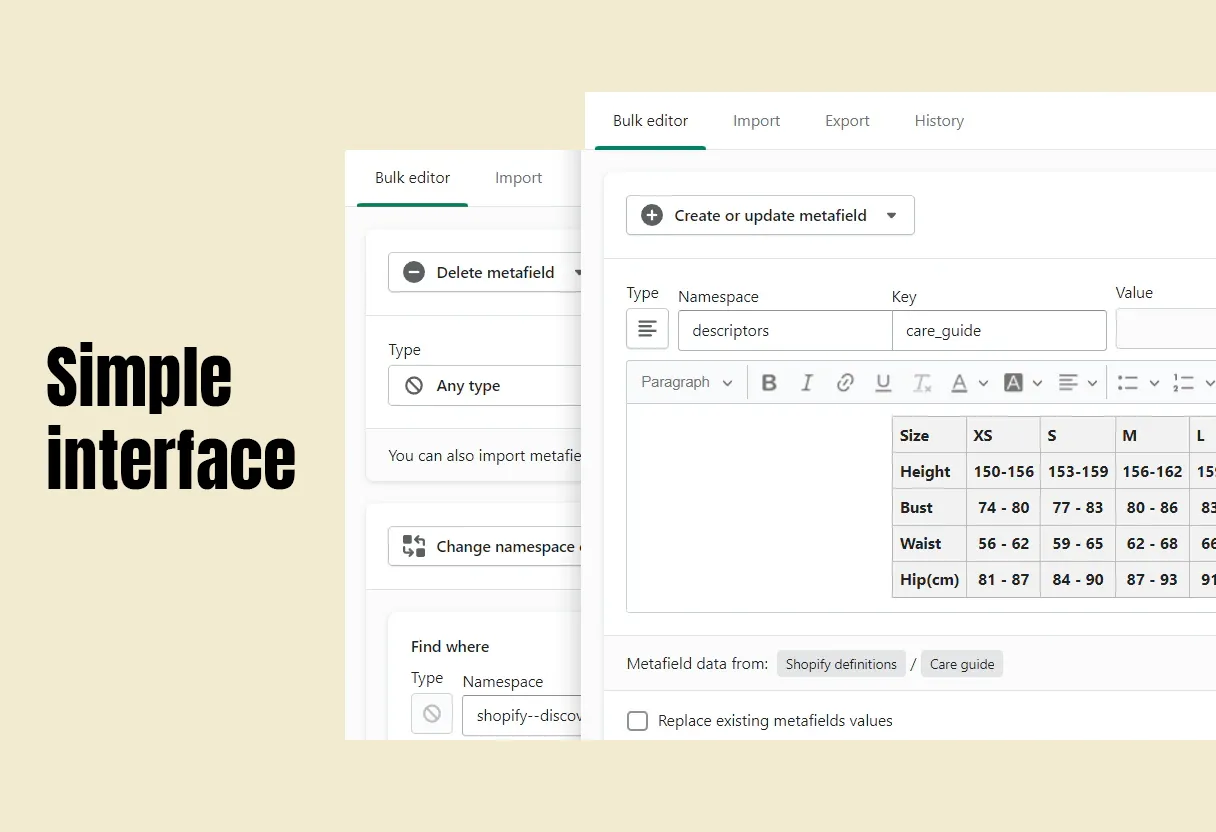Open Import tab in the back window
The image size is (1216, 832).
(x=518, y=178)
